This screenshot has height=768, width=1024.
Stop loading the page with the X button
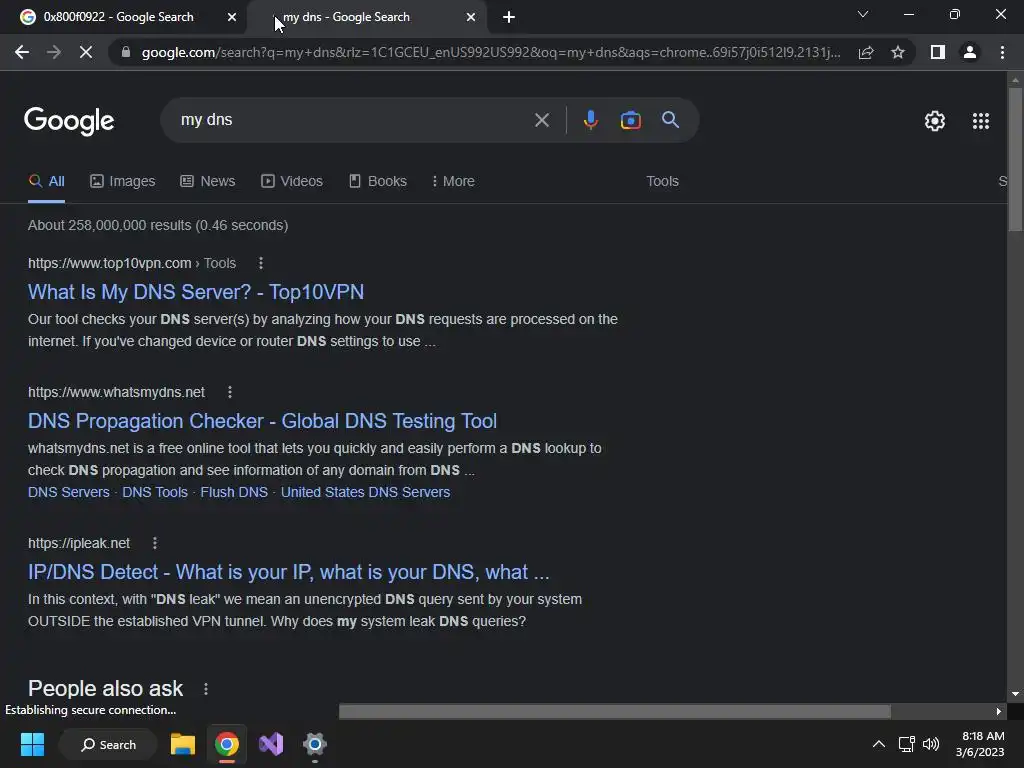[x=86, y=52]
